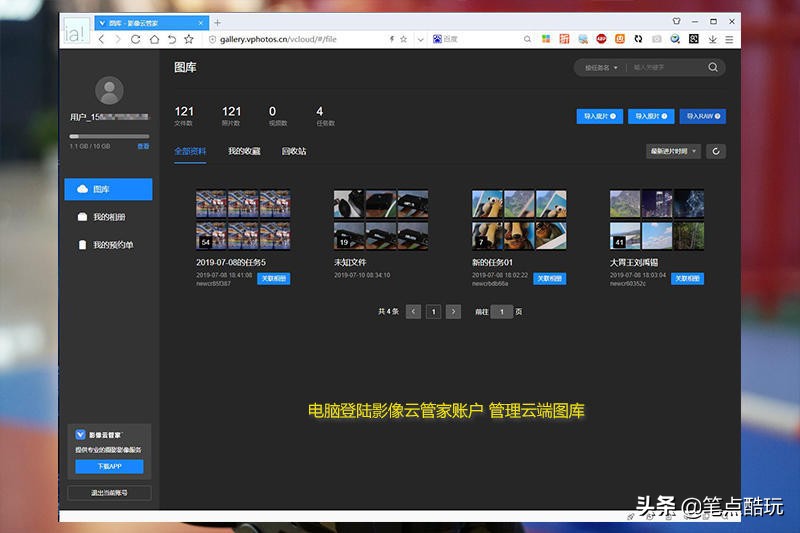The width and height of the screenshot is (800, 533).
Task: Open the 2019-07-08的任务5 thumbnail grid
Action: [243, 220]
